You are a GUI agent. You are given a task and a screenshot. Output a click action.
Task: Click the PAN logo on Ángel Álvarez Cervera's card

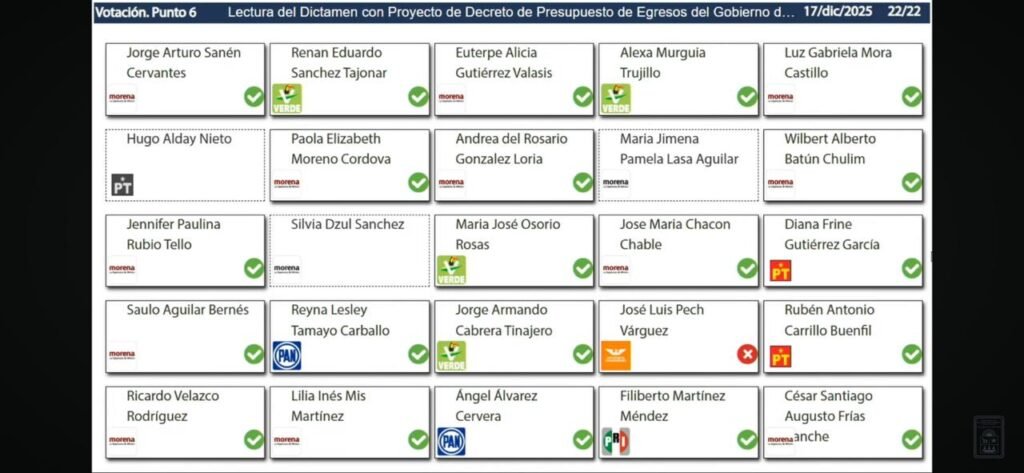tap(451, 441)
